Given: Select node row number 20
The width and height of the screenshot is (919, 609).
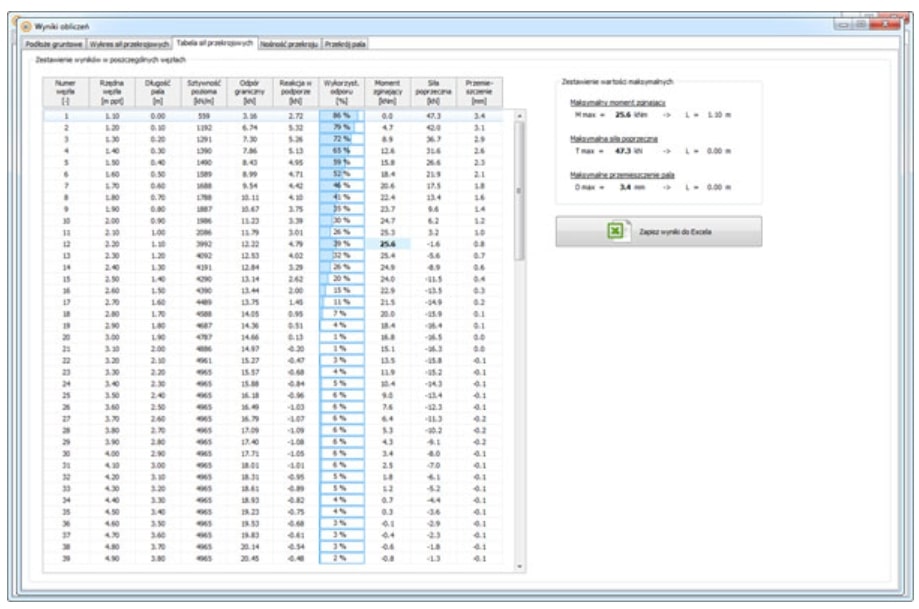Looking at the screenshot, I should pyautogui.click(x=65, y=337).
